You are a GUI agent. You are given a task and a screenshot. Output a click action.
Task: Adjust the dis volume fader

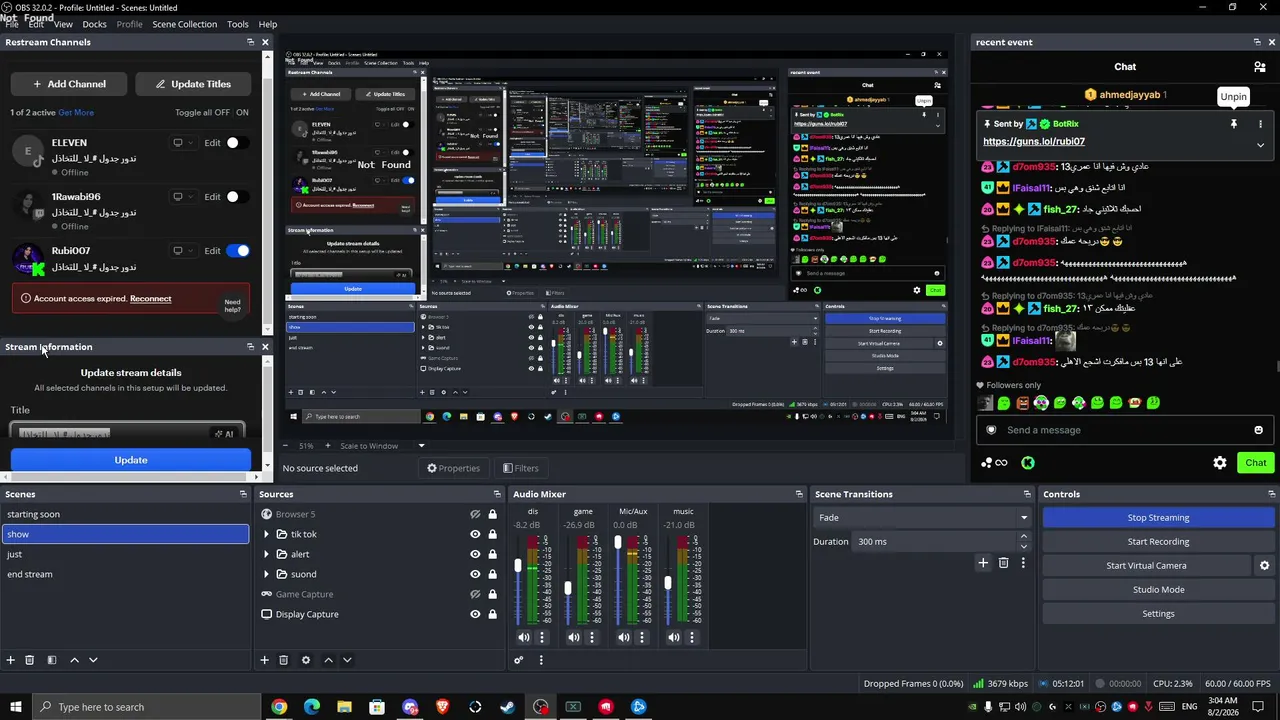(x=518, y=566)
